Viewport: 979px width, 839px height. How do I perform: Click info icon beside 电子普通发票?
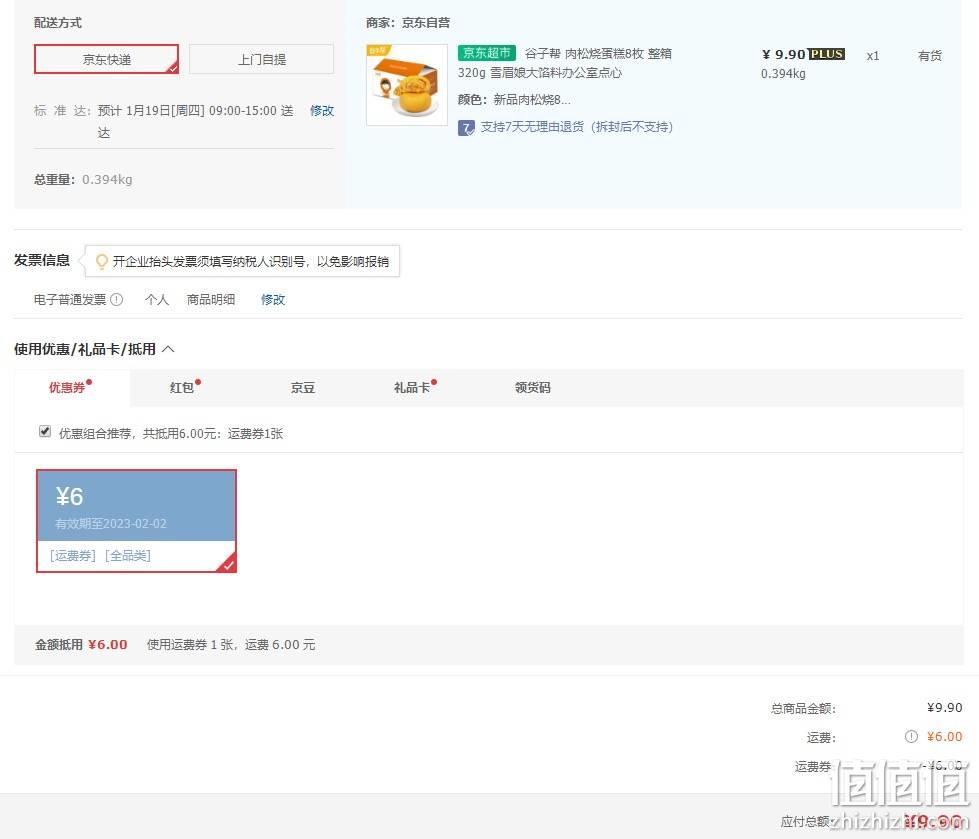[117, 300]
